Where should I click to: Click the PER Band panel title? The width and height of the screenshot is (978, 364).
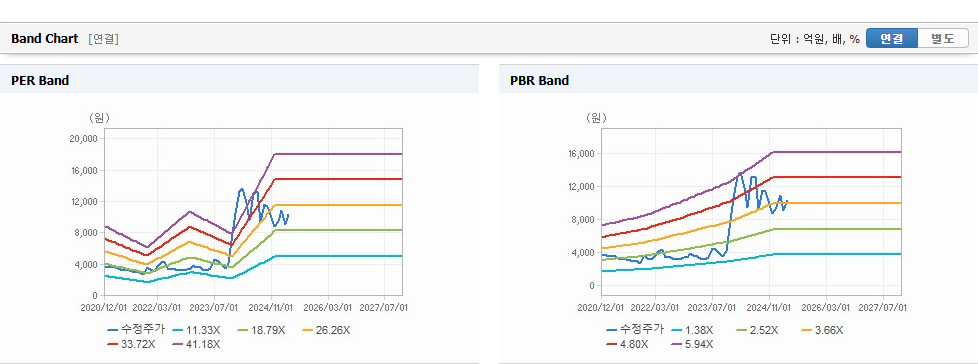[40, 80]
